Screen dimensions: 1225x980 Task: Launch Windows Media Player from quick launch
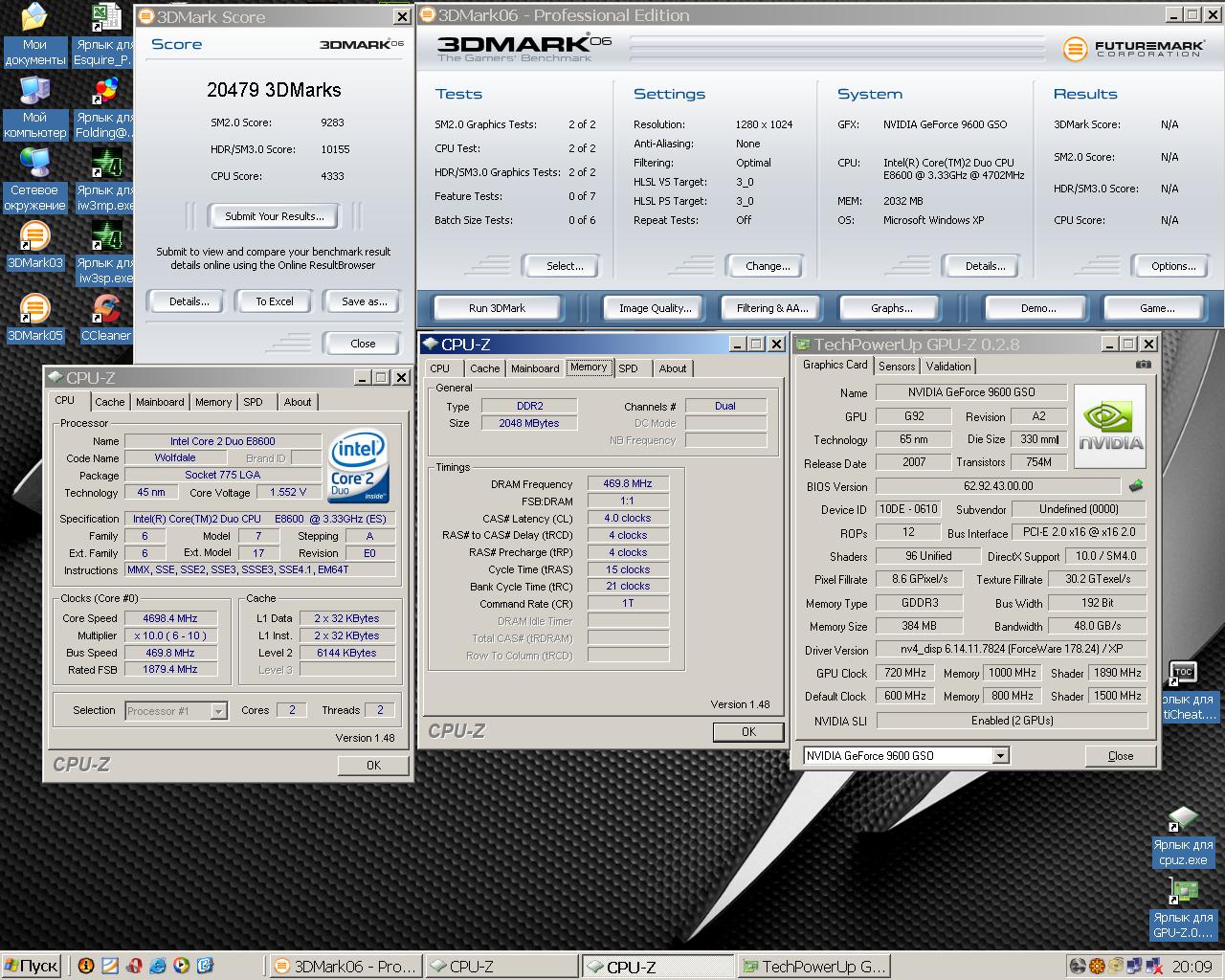[181, 967]
